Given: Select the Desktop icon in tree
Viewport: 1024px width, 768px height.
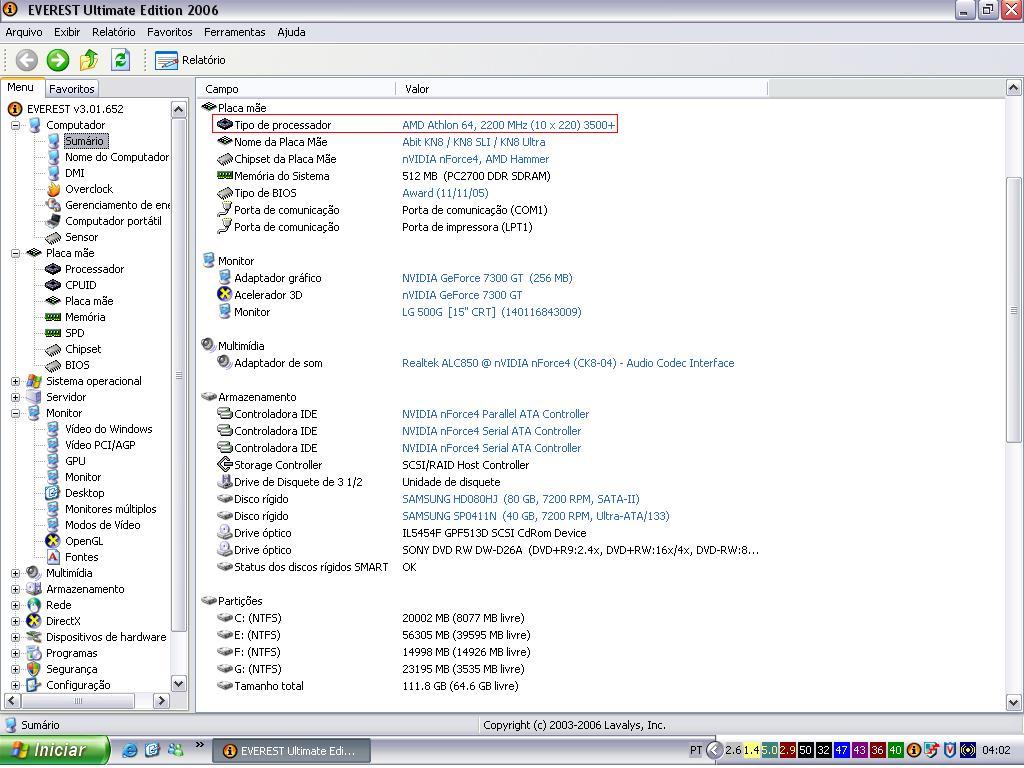Looking at the screenshot, I should coord(54,493).
